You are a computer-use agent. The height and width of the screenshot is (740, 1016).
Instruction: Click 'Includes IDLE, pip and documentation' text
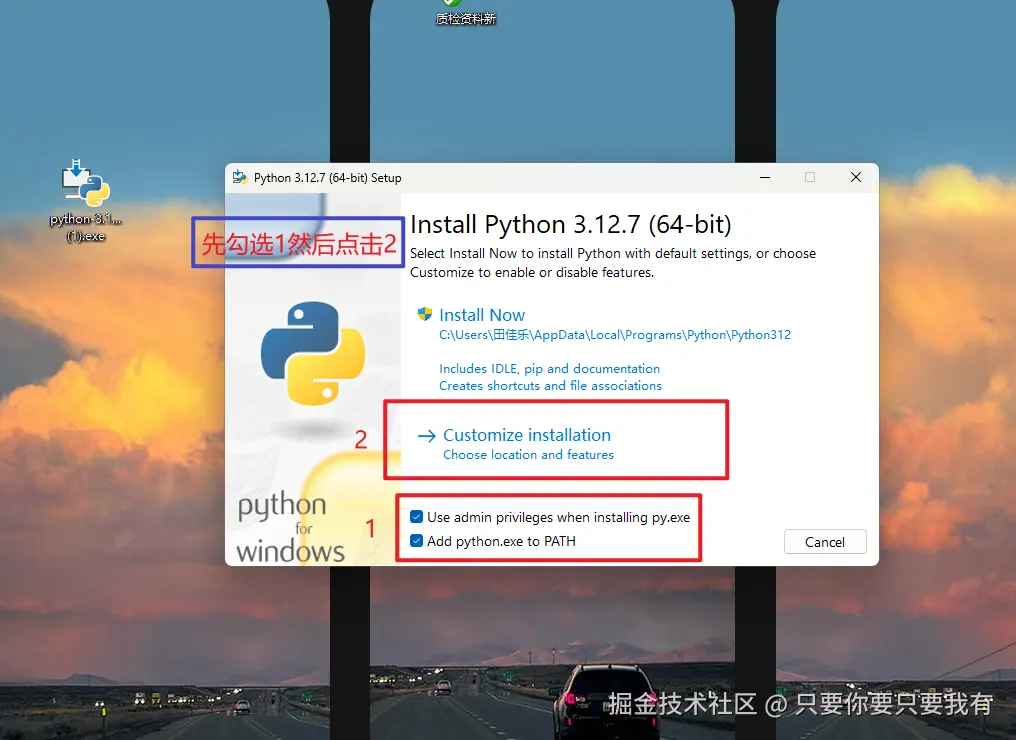pos(549,369)
